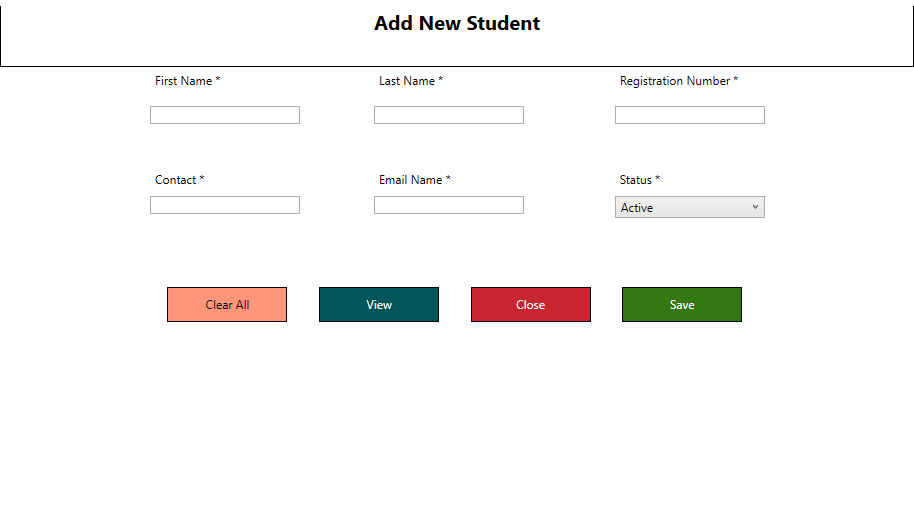Open the Status combo box showing Active
Image resolution: width=914 pixels, height=507 pixels.
coord(690,207)
